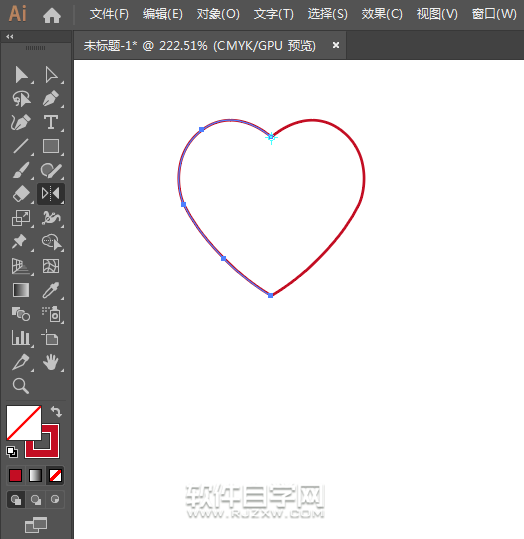Collapse the toolbar with double arrows
524x539 pixels.
(10, 36)
